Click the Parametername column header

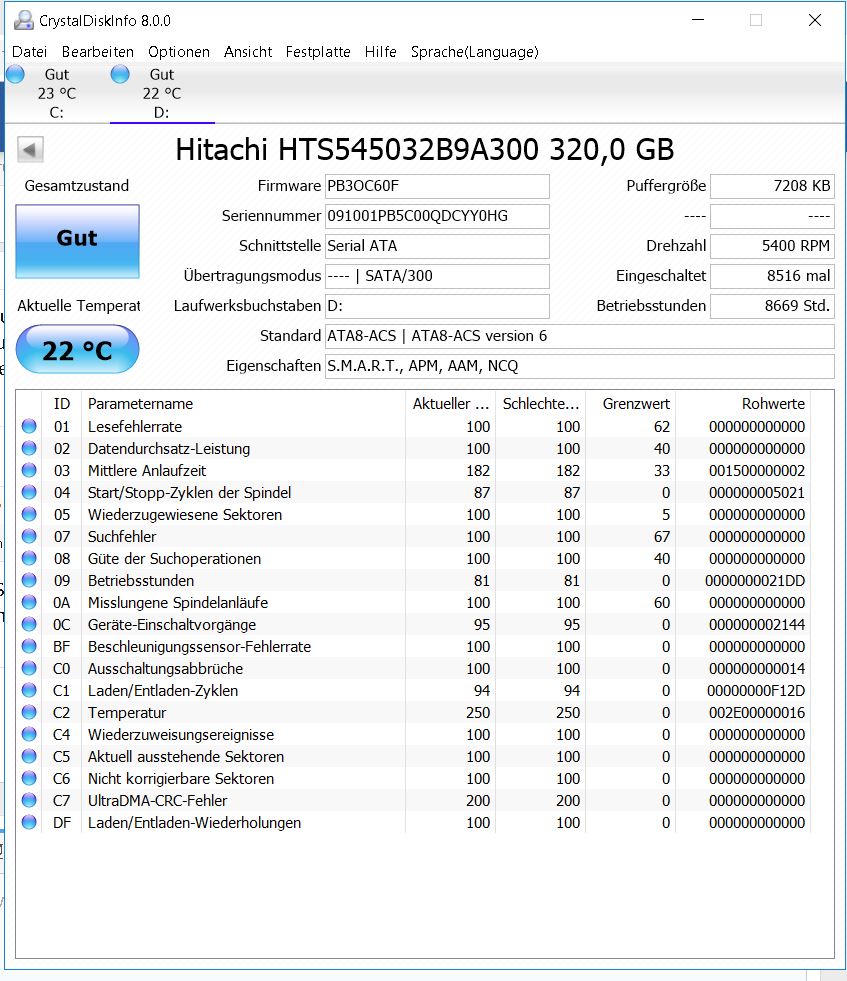pyautogui.click(x=243, y=404)
